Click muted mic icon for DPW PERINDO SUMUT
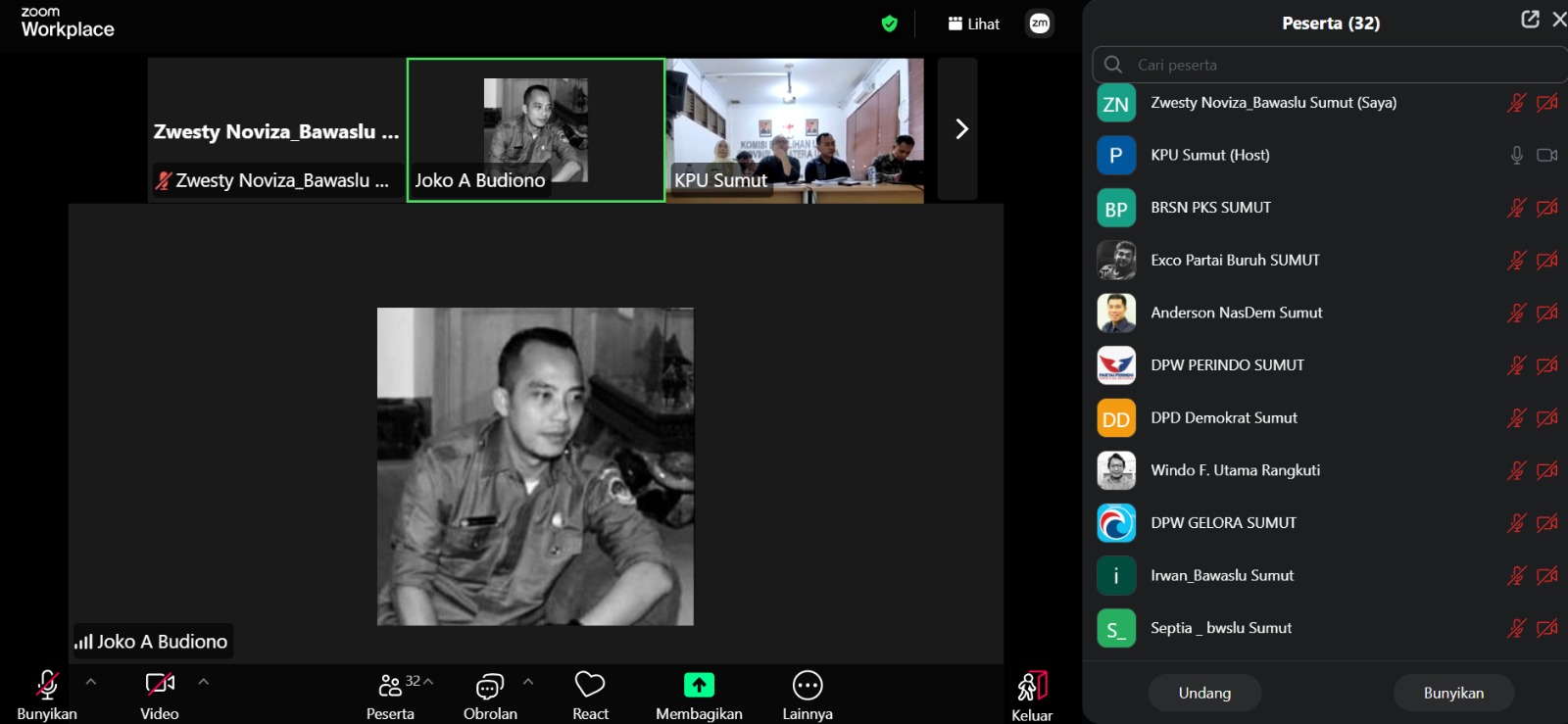The image size is (1568, 724). [x=1516, y=365]
